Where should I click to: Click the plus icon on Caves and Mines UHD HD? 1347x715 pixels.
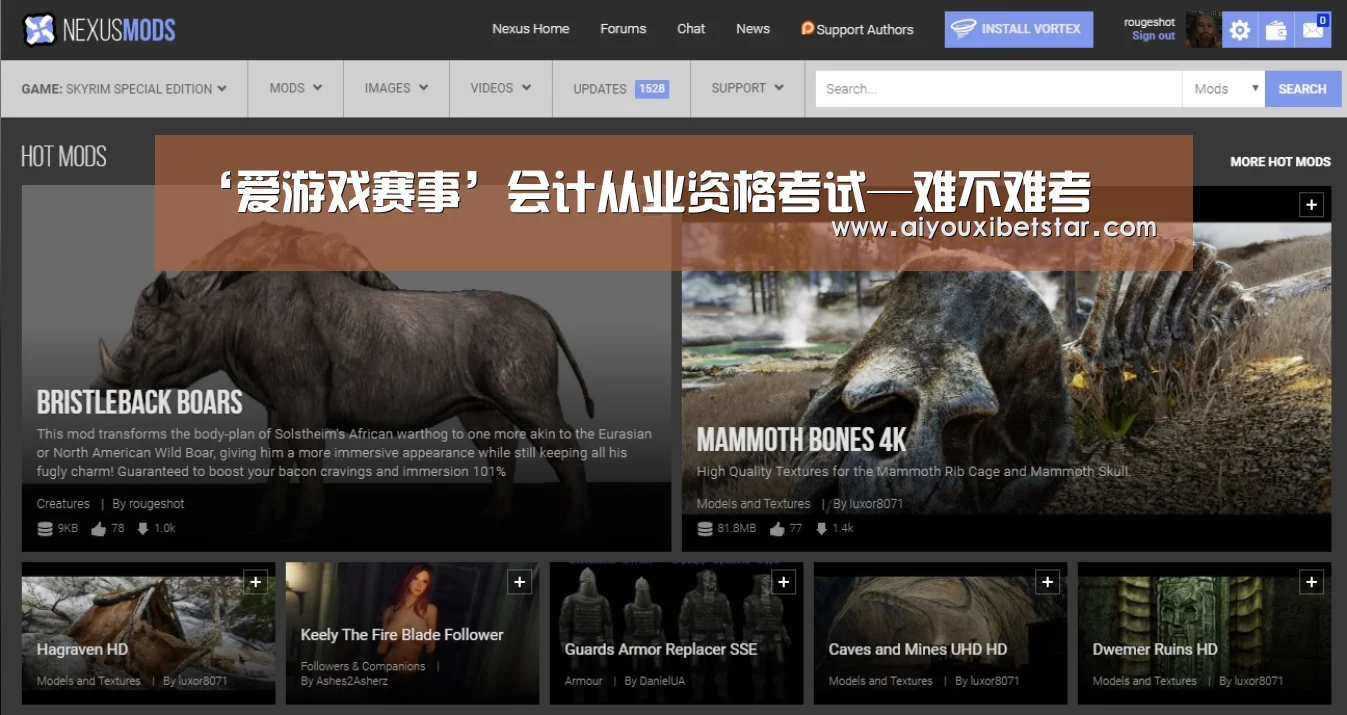pyautogui.click(x=1047, y=582)
